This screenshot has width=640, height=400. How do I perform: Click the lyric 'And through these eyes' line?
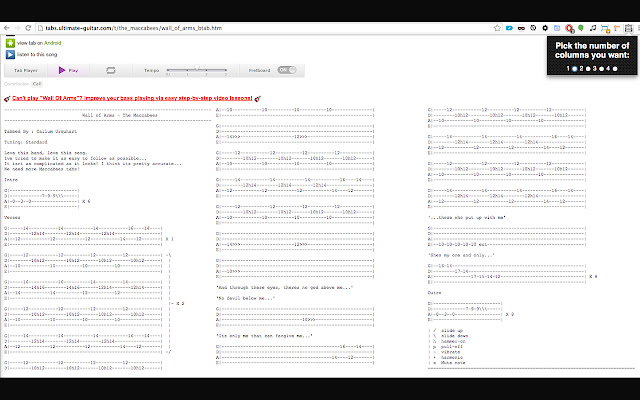284,287
